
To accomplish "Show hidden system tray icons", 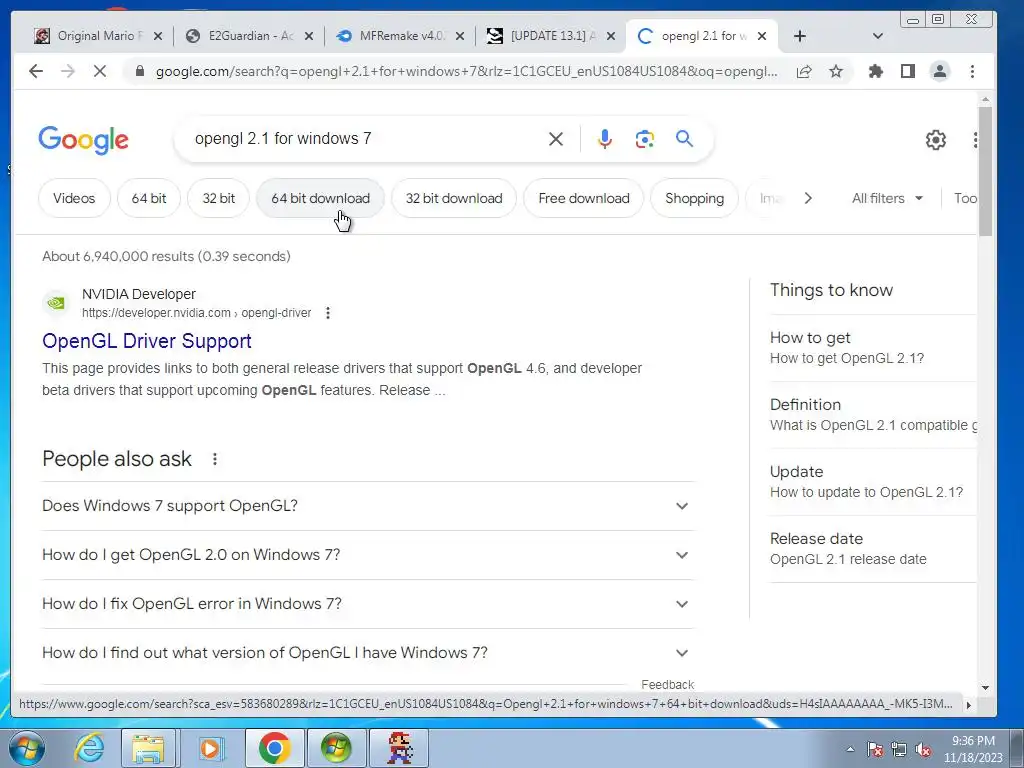I will 850,749.
